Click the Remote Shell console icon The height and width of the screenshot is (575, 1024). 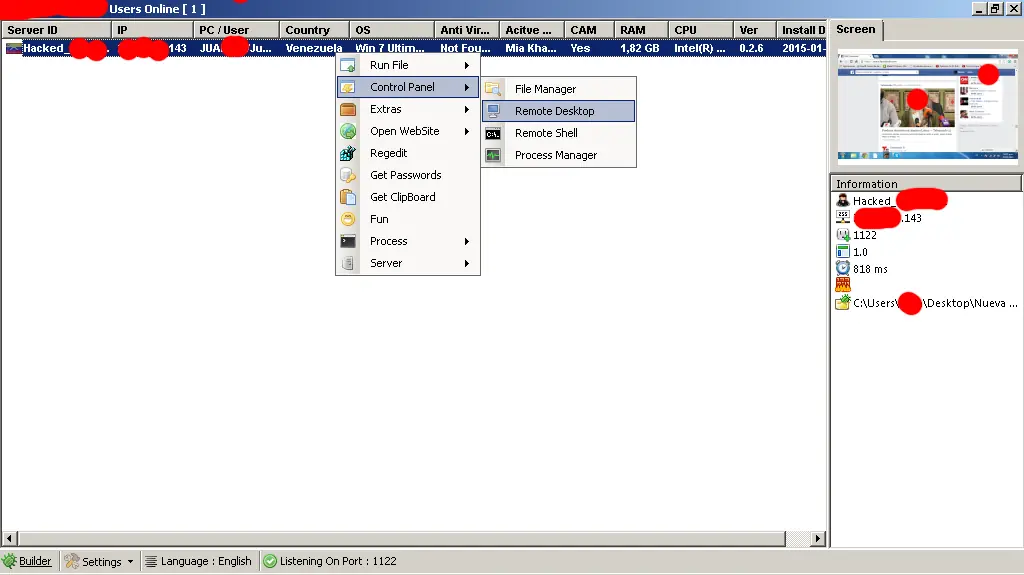point(493,133)
